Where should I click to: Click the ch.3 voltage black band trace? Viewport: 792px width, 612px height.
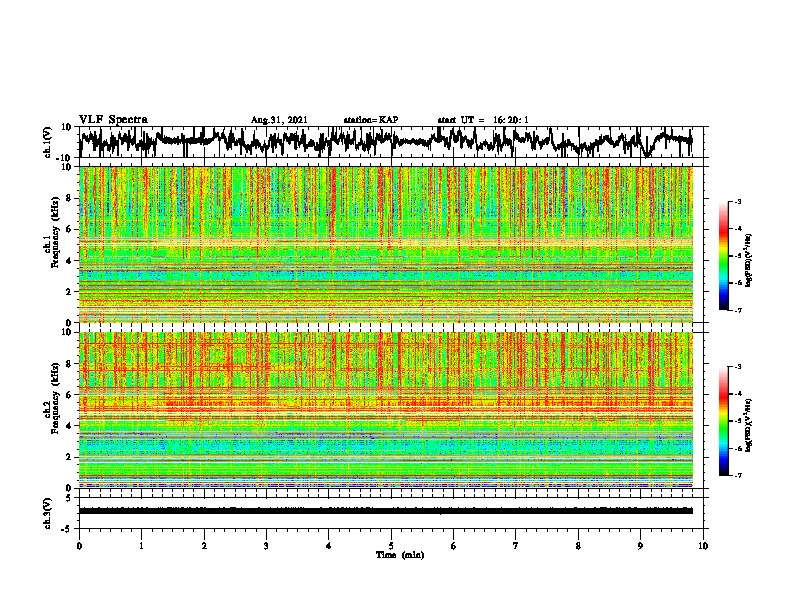click(x=386, y=511)
